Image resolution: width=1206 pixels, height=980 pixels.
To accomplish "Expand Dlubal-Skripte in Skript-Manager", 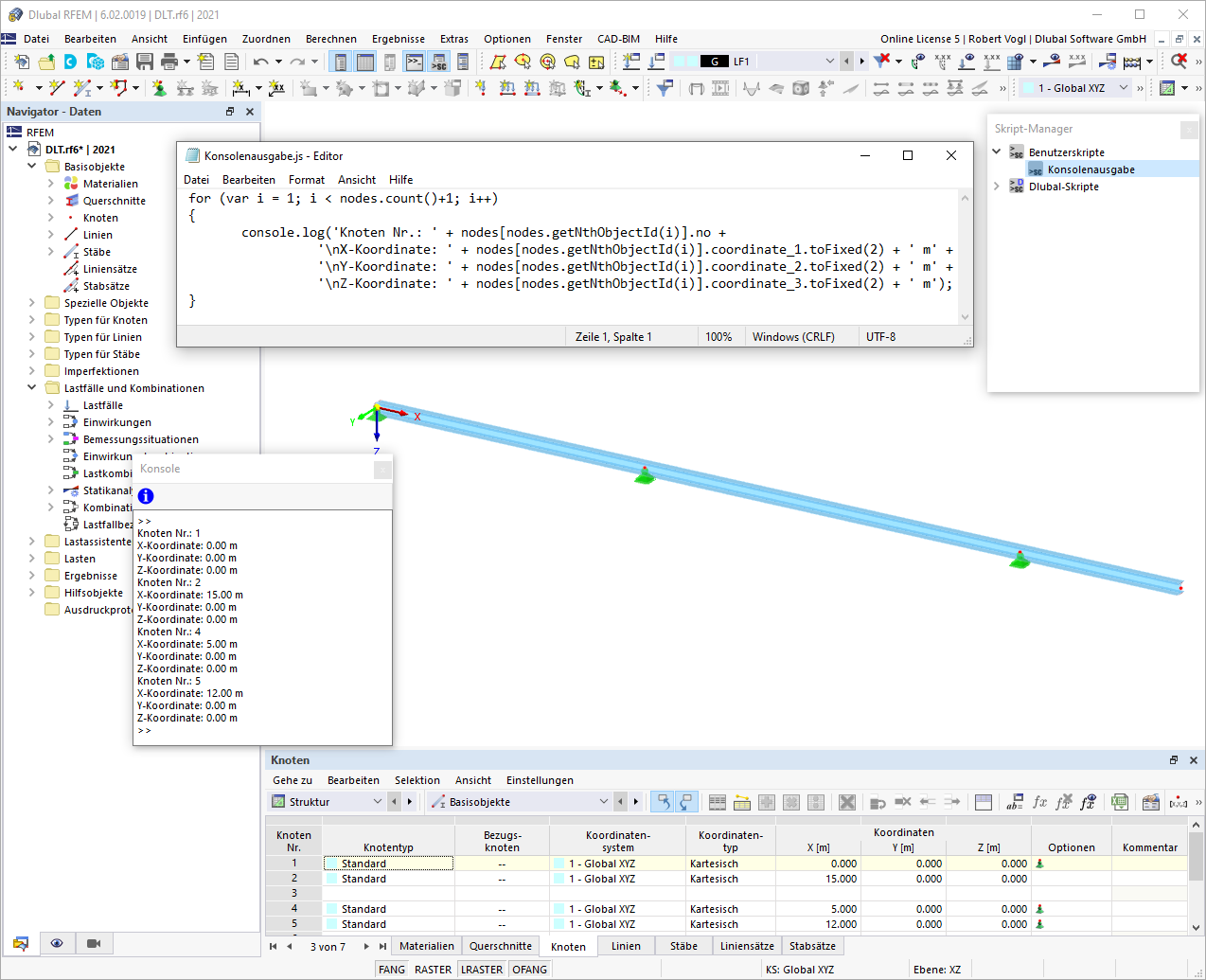I will click(997, 187).
